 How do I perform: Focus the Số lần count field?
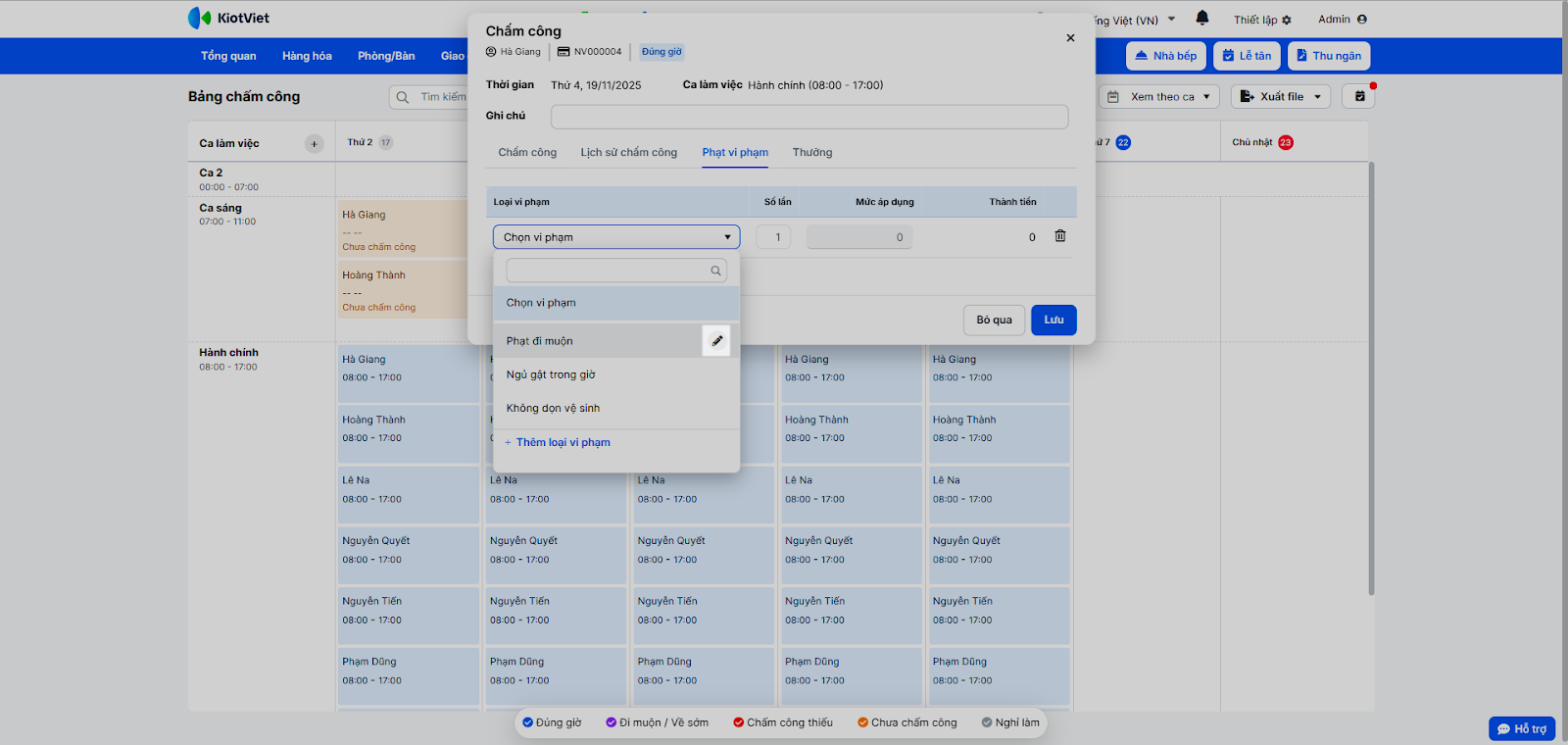(774, 237)
